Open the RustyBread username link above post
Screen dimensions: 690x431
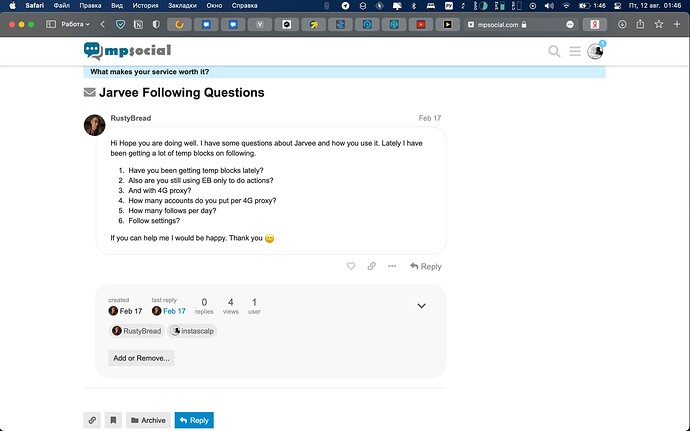131,118
